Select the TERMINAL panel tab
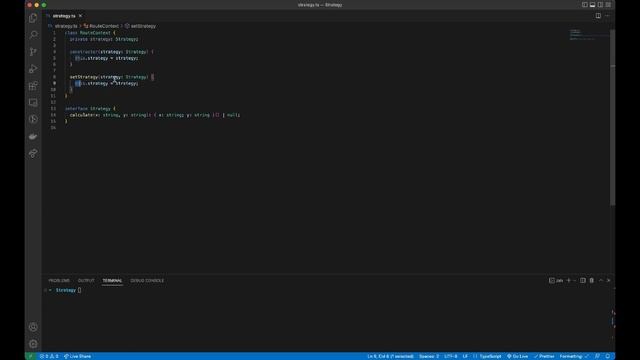640x360 pixels. coord(112,280)
